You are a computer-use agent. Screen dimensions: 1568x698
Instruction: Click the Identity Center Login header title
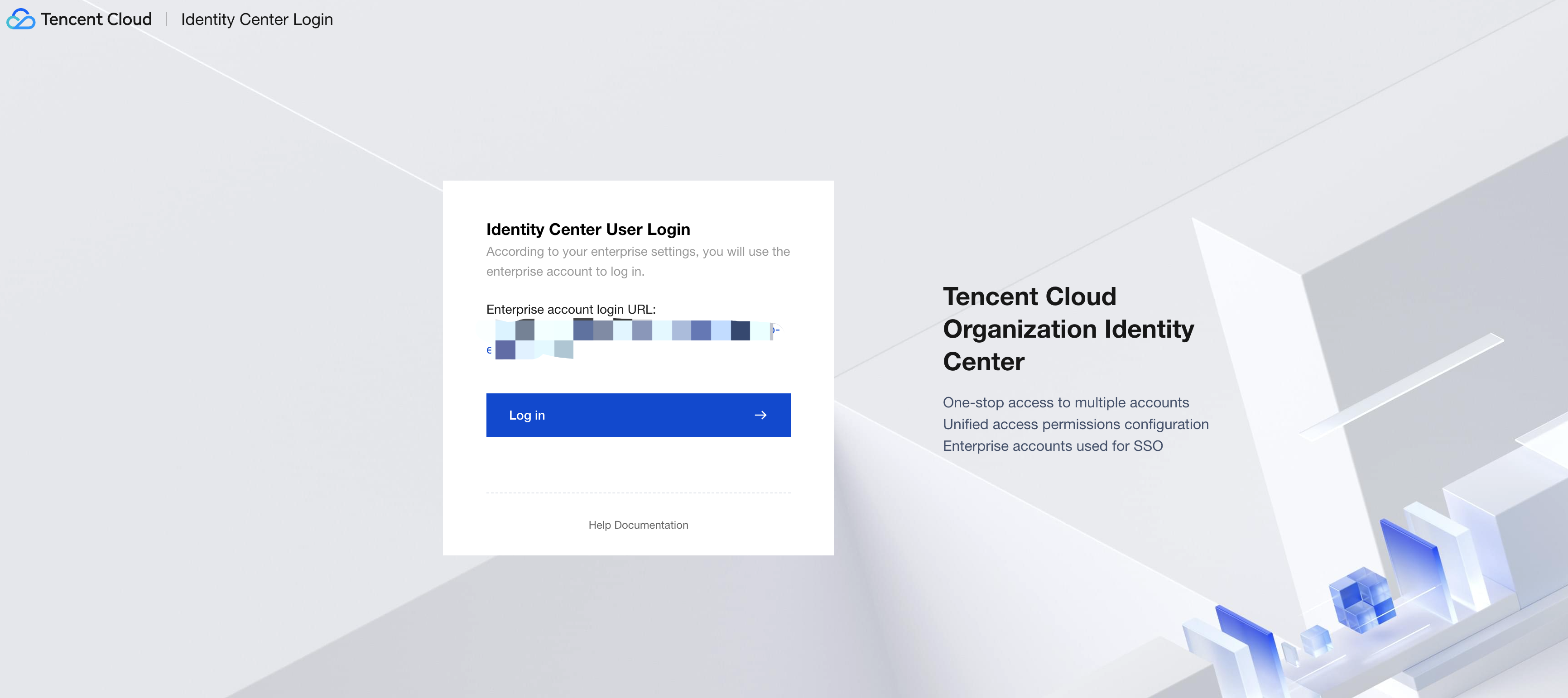257,19
